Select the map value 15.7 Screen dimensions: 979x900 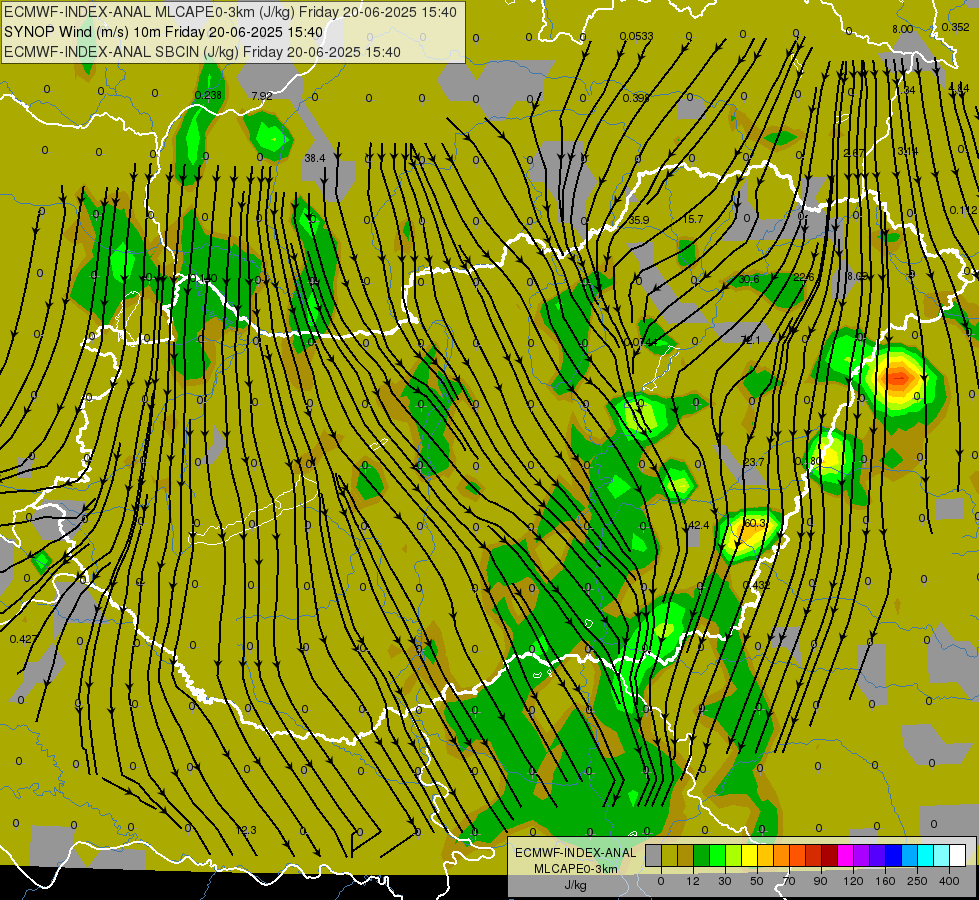692,219
